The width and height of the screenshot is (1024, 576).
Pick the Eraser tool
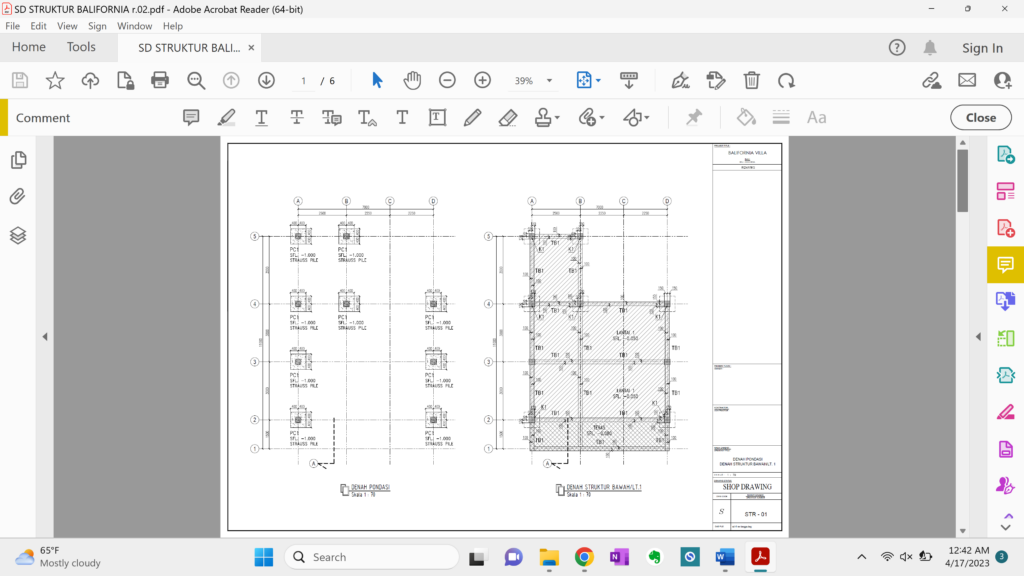click(x=507, y=117)
